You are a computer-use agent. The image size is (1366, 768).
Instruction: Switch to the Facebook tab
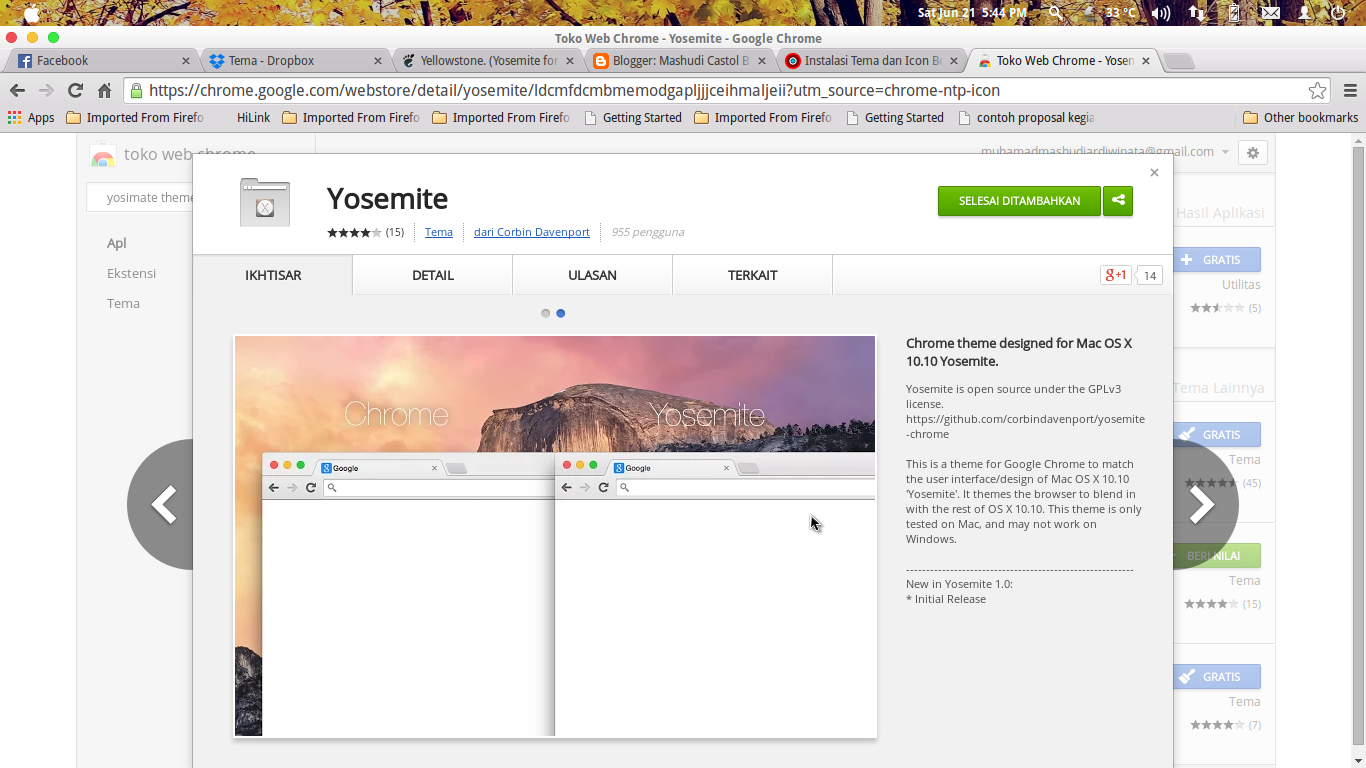tap(103, 61)
